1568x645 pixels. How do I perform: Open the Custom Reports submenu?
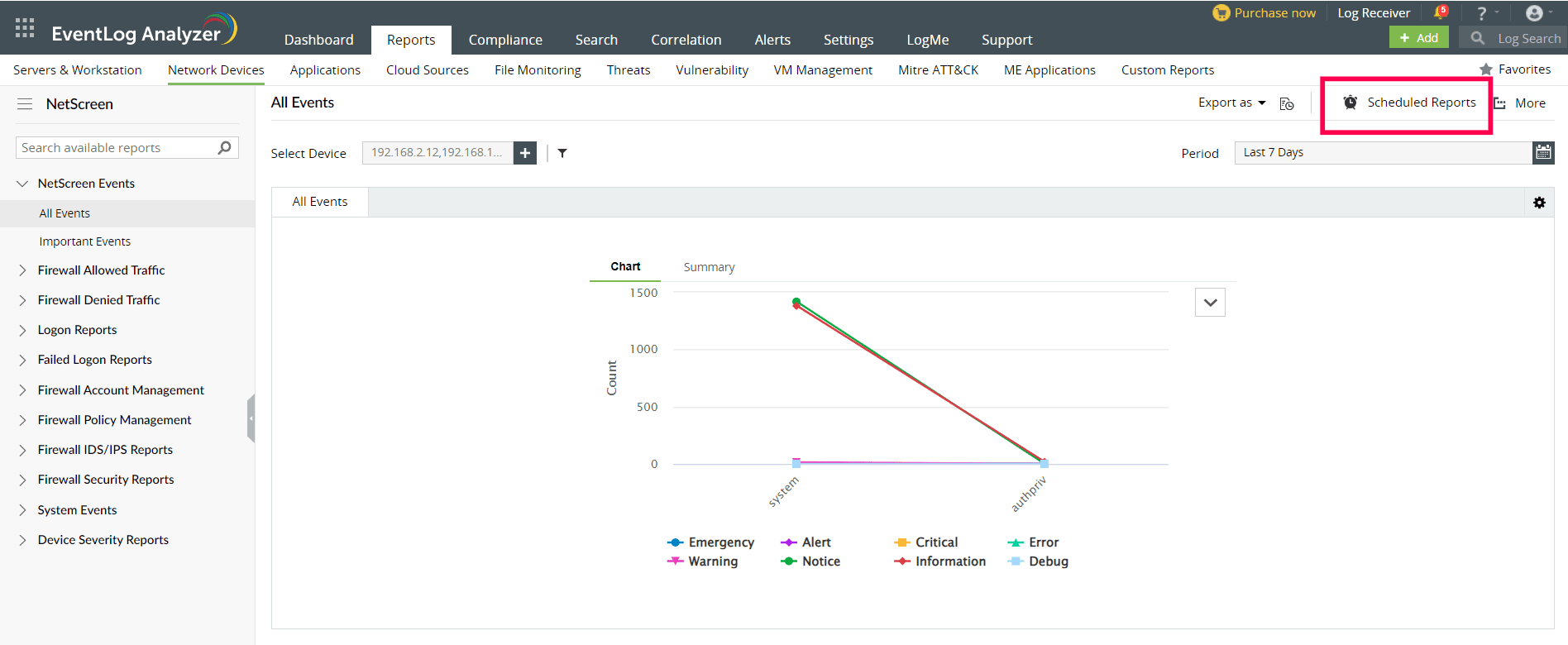(x=1168, y=70)
